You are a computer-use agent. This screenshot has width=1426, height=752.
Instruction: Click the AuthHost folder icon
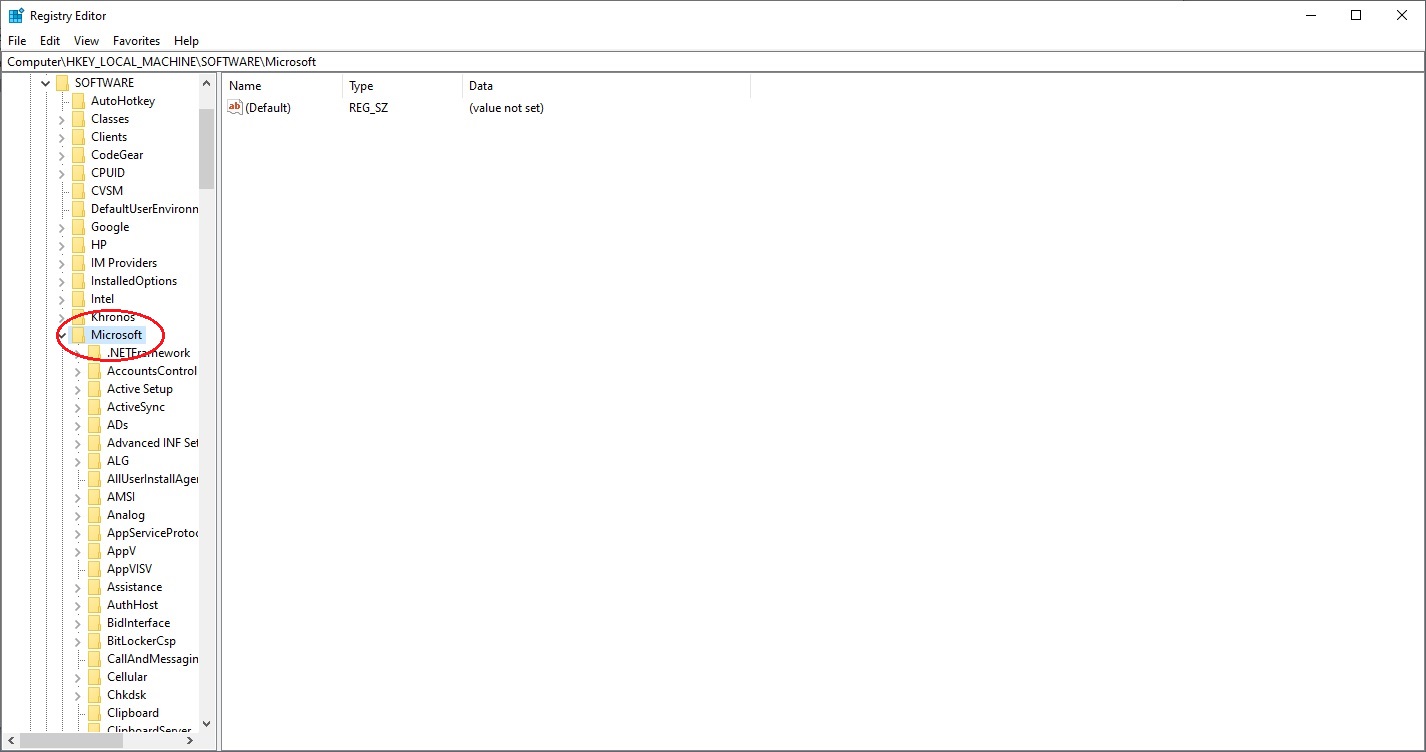pos(94,605)
